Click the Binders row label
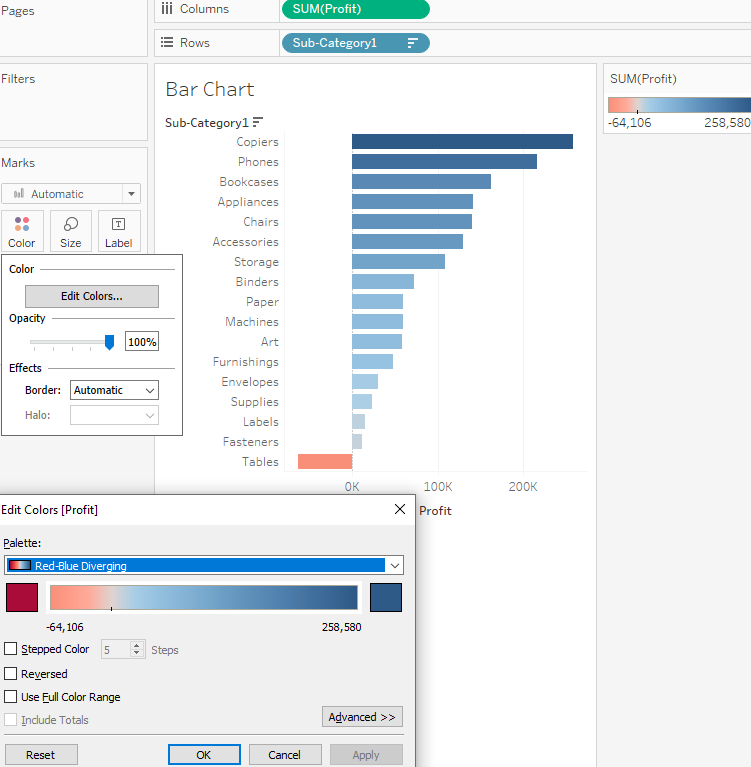Viewport: 751px width, 767px height. coord(257,282)
